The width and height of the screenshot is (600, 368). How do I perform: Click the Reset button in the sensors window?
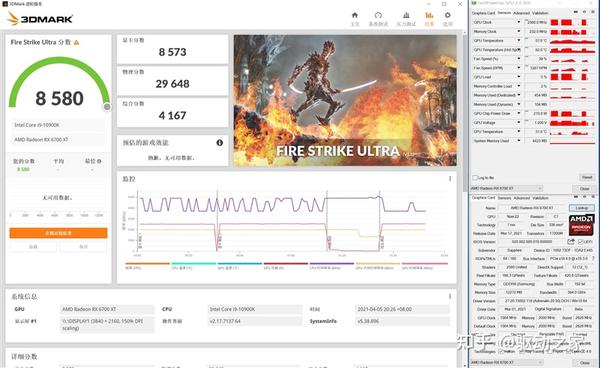click(587, 177)
